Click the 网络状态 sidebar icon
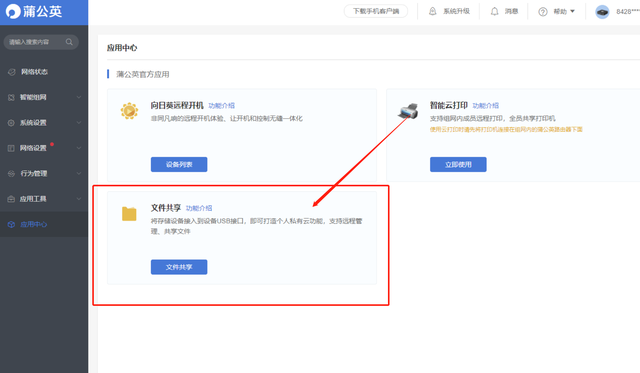Image resolution: width=640 pixels, height=373 pixels. 11,72
